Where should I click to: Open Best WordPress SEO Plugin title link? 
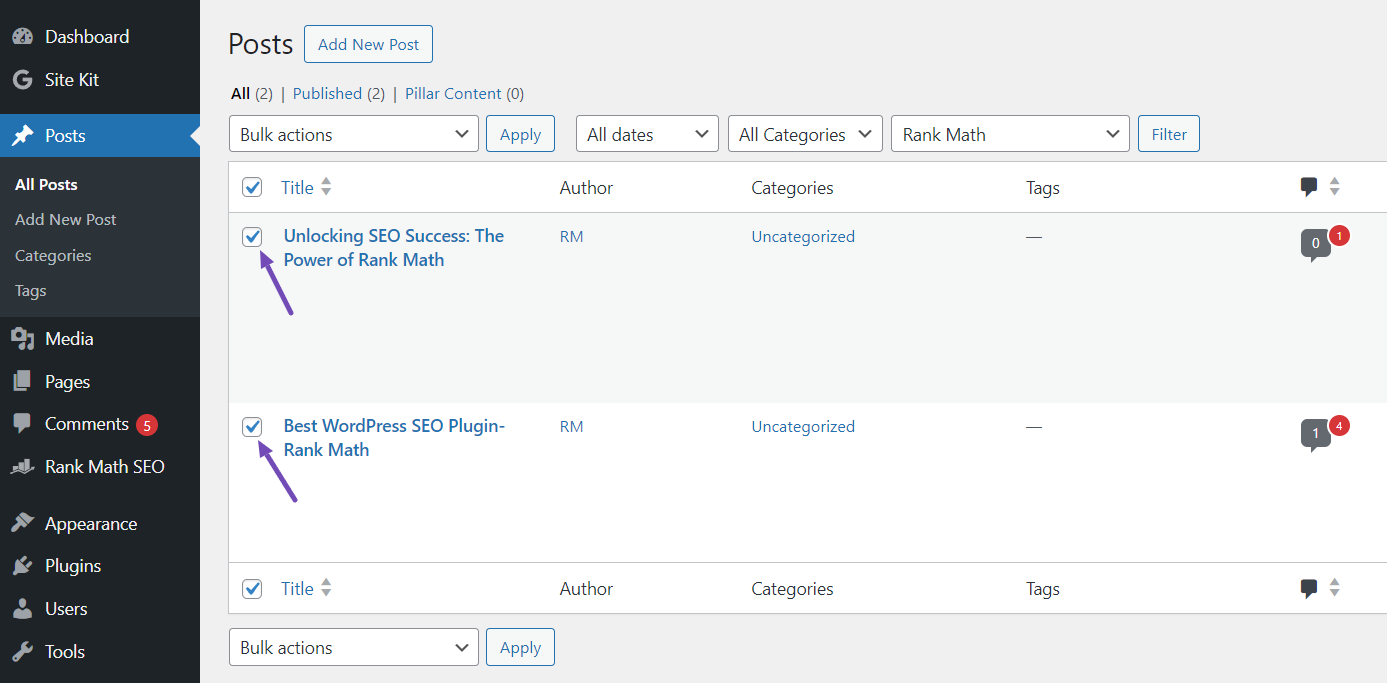point(394,438)
